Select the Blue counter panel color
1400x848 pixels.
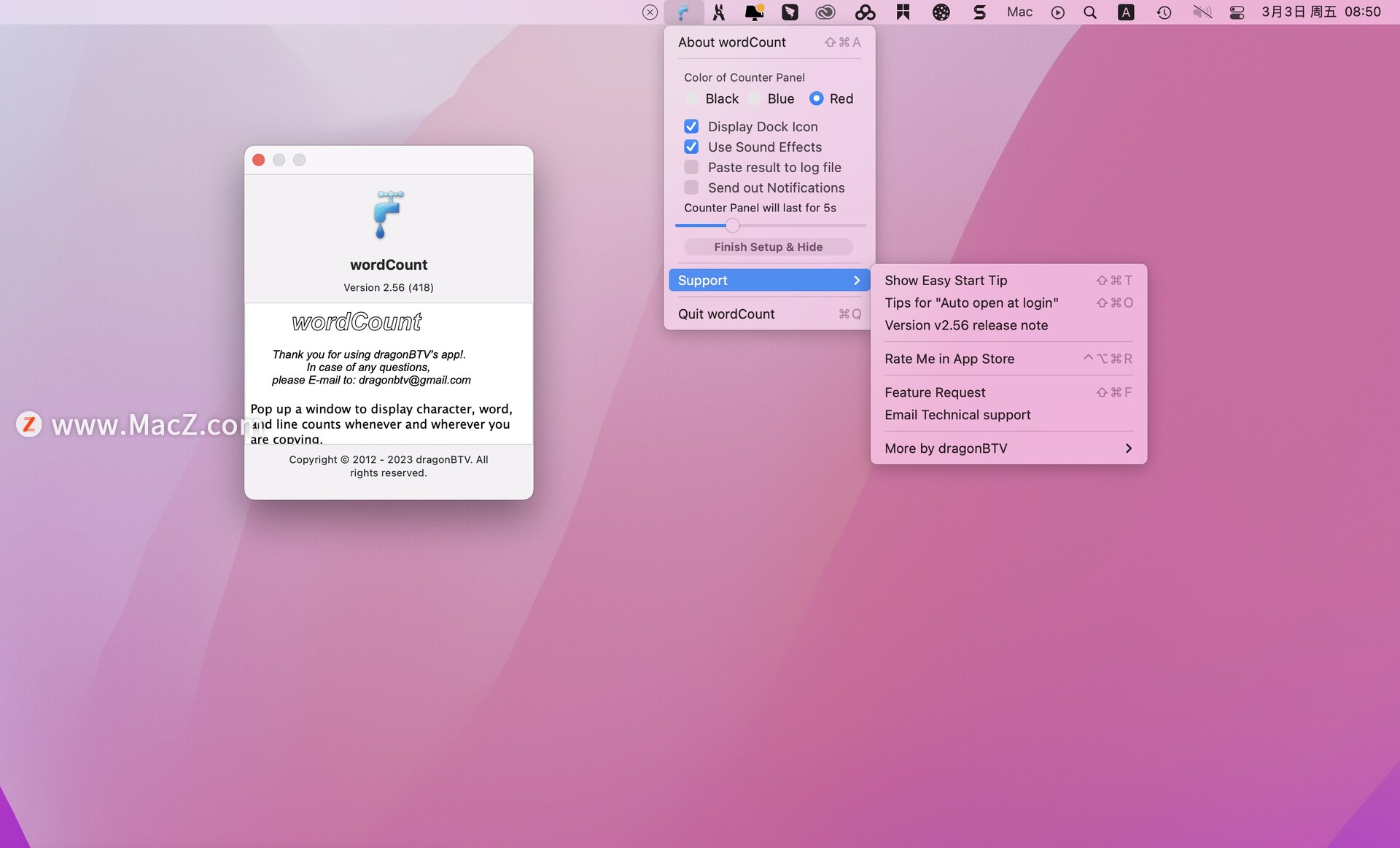[x=771, y=98]
